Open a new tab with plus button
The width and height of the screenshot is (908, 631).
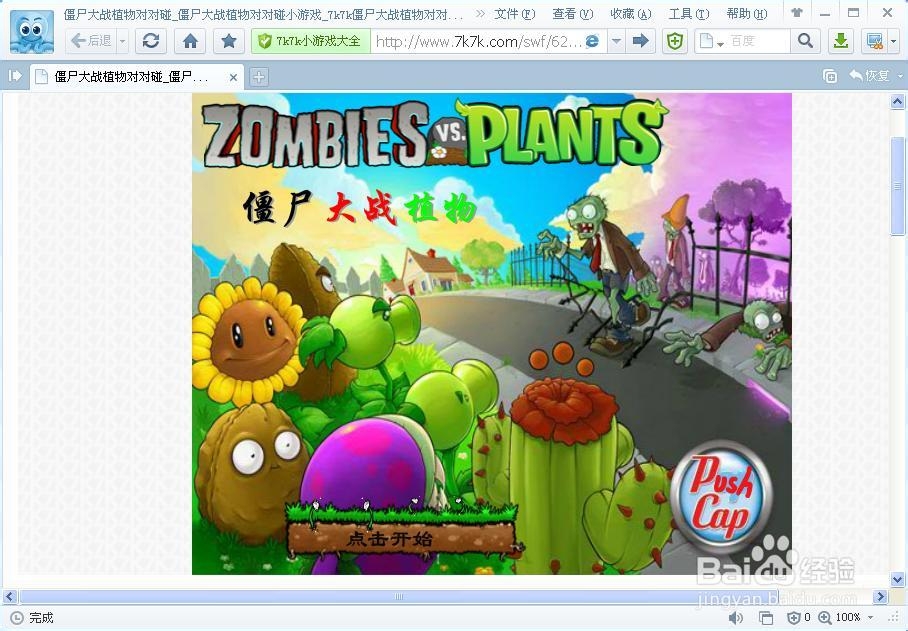click(259, 77)
